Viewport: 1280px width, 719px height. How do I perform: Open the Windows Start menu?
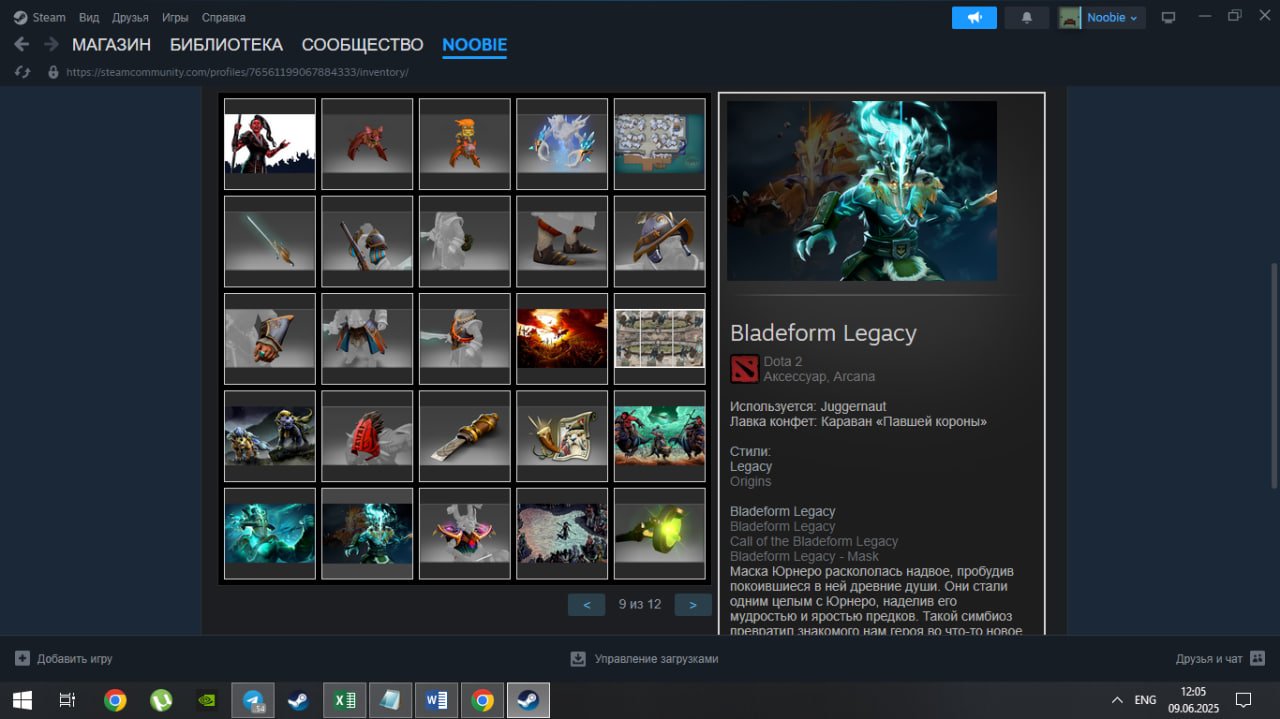coord(21,700)
